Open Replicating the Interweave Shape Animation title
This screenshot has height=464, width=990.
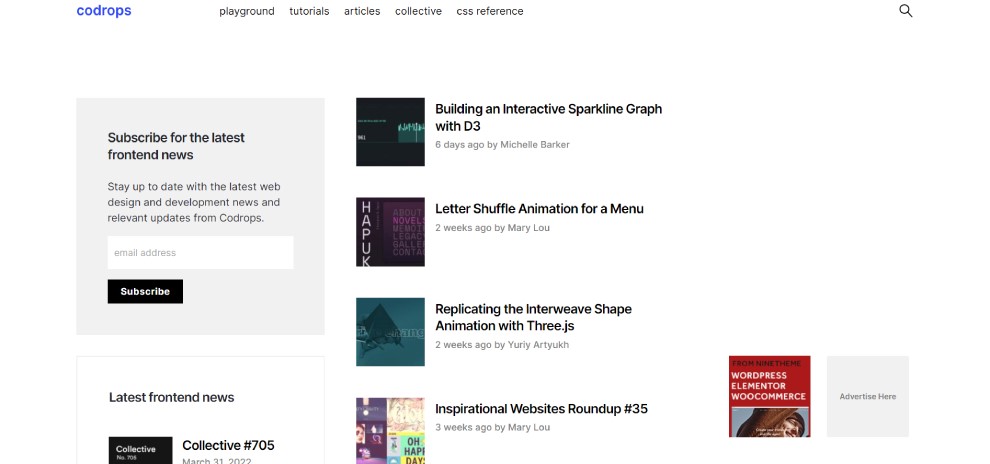(x=533, y=317)
